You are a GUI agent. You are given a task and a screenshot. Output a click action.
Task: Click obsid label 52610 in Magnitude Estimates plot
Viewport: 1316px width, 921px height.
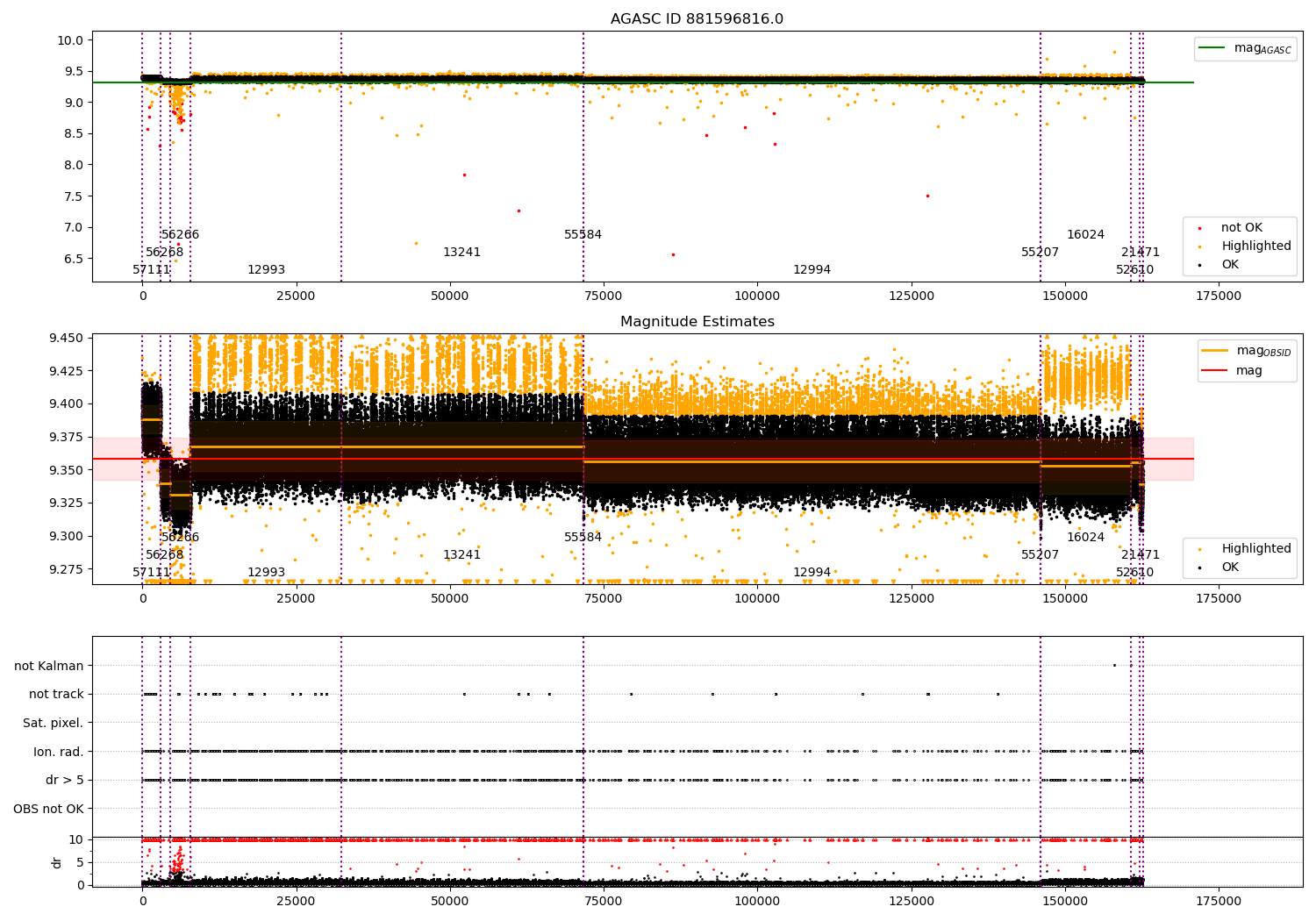pos(1134,573)
